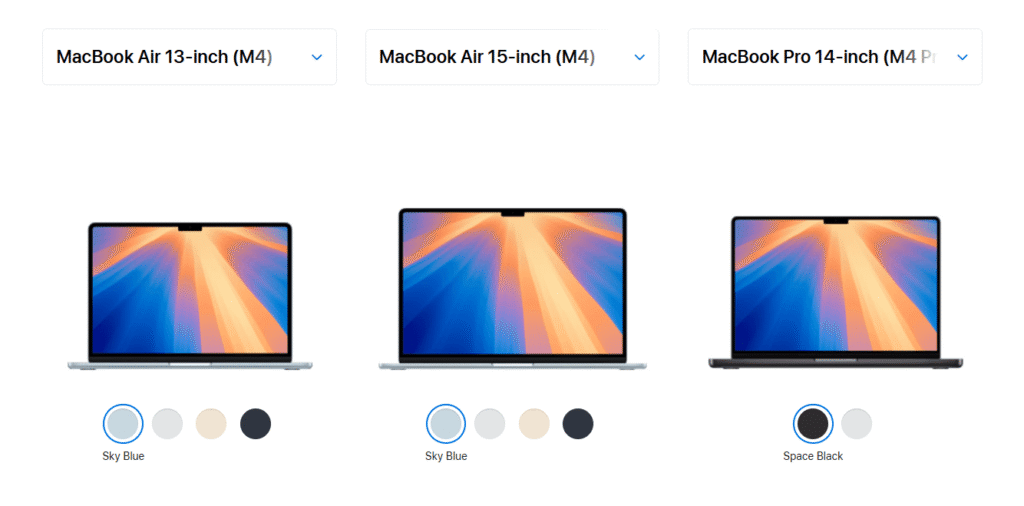Pick Starlight swatch for MacBook Air 15-inch
The width and height of the screenshot is (1024, 506).
tap(534, 424)
